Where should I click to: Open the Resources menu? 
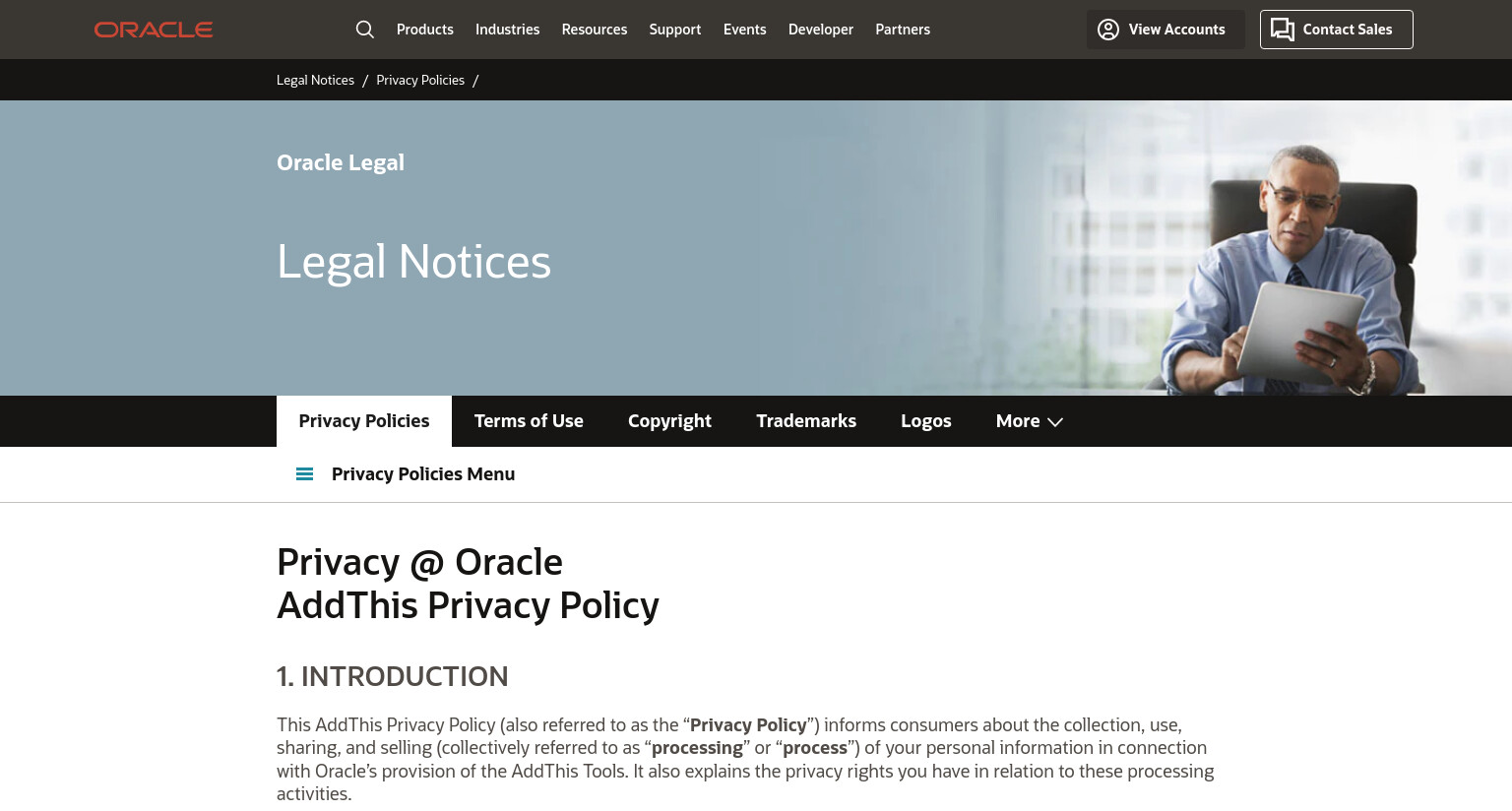[595, 30]
